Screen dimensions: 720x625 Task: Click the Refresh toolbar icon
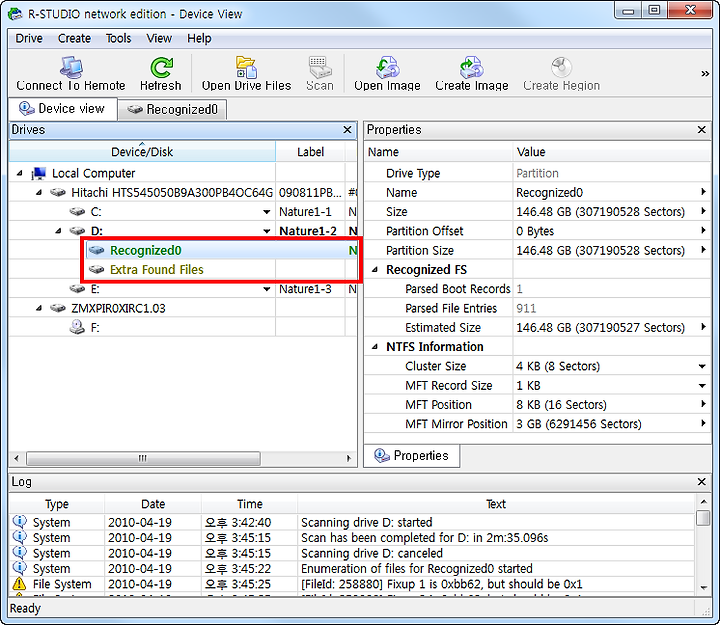click(x=161, y=67)
